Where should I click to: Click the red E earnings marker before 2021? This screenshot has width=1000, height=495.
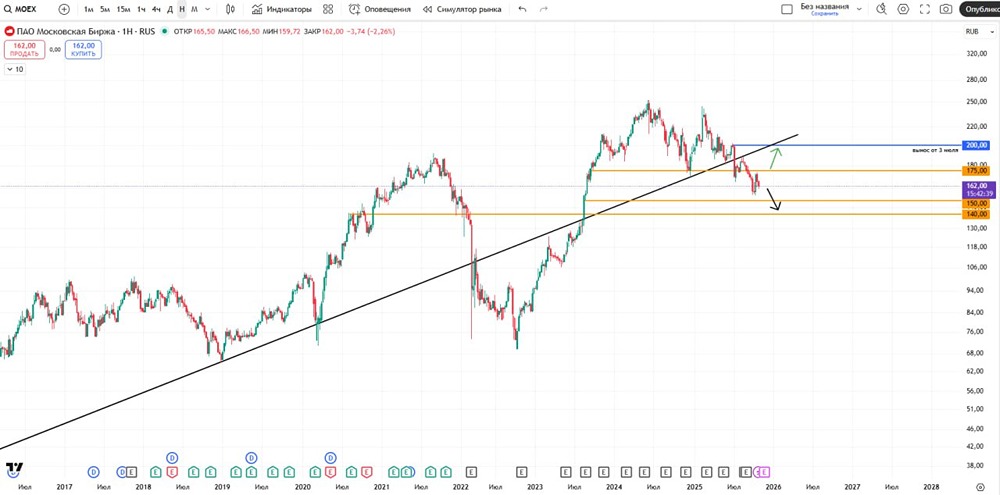[367, 472]
